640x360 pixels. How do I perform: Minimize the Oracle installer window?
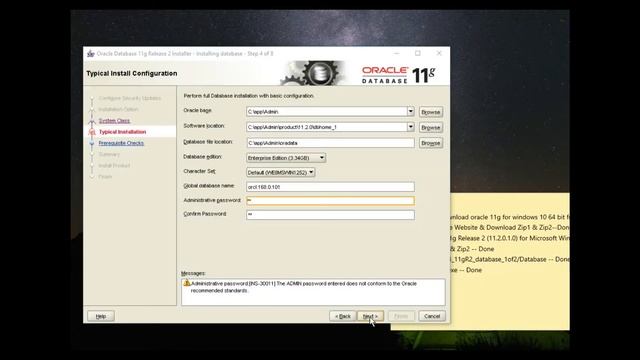pos(397,53)
